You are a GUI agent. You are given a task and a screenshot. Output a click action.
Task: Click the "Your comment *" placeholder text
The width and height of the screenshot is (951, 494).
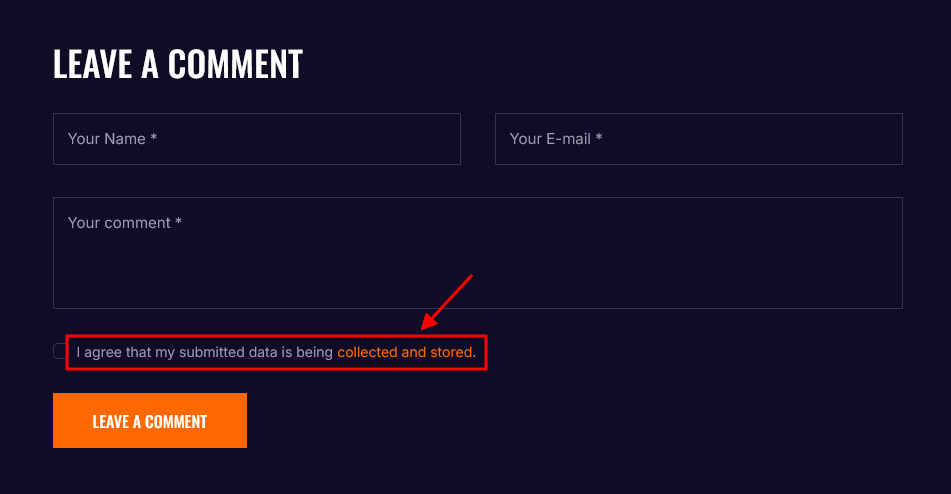point(124,223)
